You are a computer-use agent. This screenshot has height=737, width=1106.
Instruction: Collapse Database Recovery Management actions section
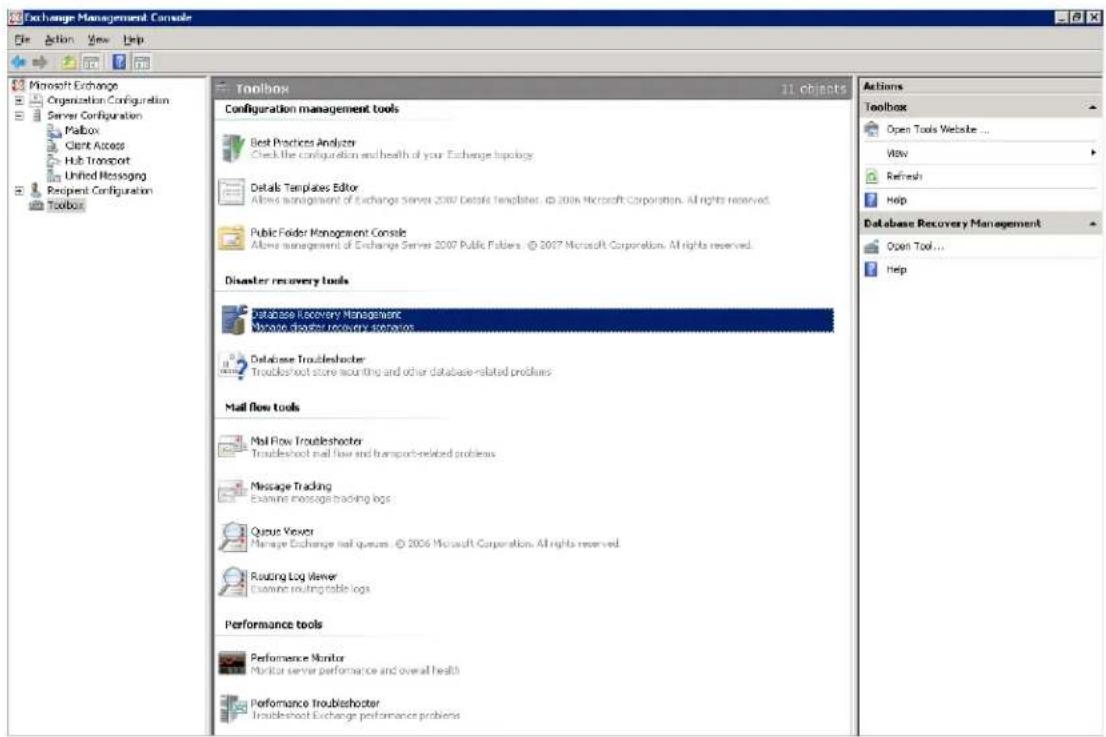[x=1093, y=224]
